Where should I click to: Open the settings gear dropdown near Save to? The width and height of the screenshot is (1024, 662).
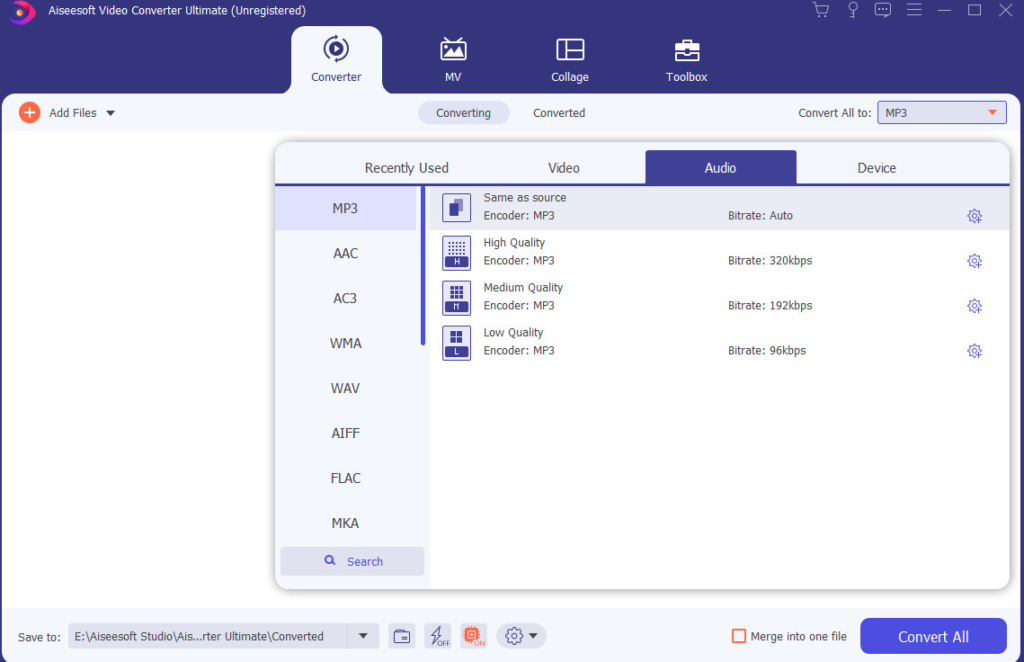[x=520, y=636]
